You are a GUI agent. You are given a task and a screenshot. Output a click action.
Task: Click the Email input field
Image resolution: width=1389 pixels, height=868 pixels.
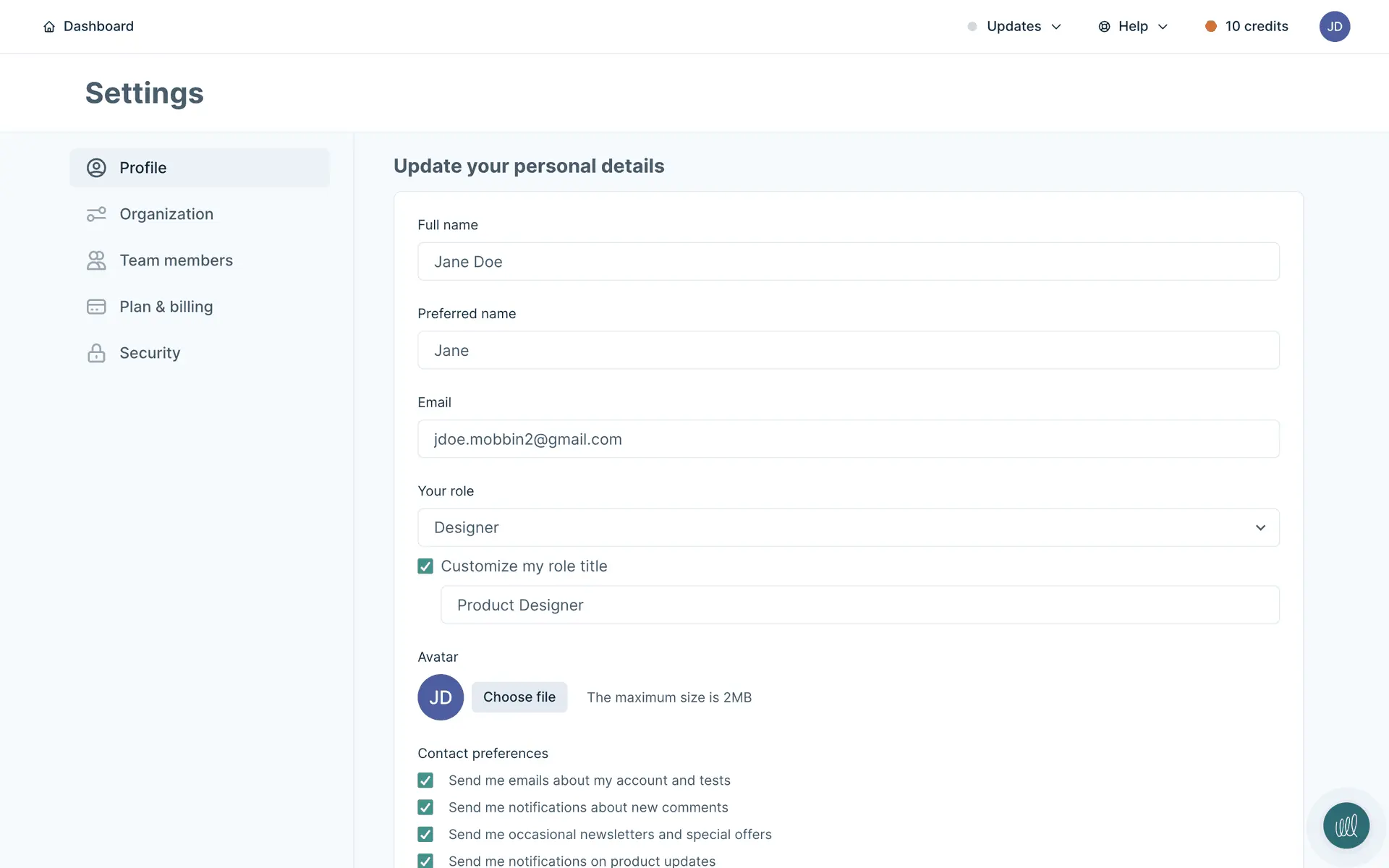(848, 439)
